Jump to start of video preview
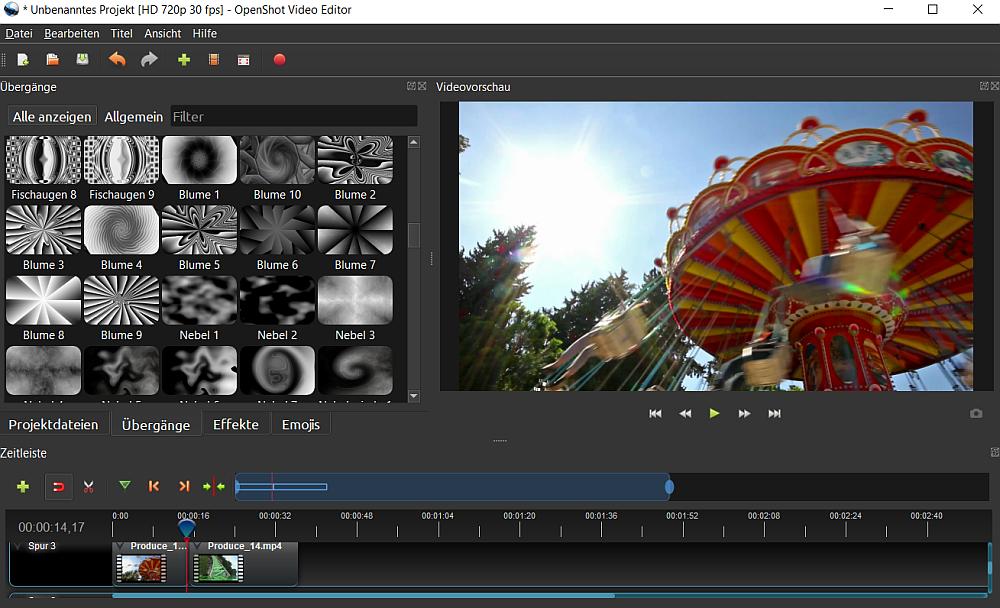Image resolution: width=1000 pixels, height=608 pixels. (655, 413)
